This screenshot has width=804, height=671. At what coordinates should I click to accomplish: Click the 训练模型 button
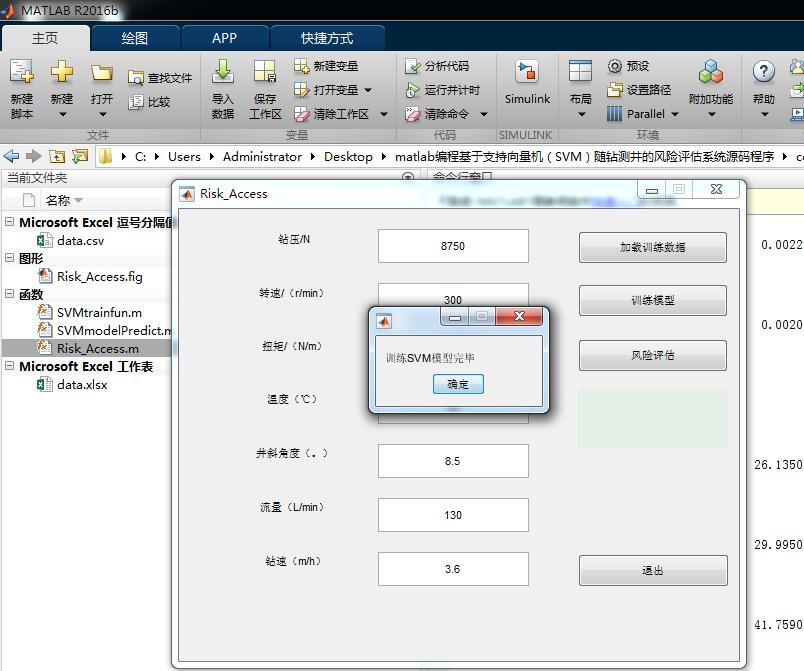[x=653, y=300]
